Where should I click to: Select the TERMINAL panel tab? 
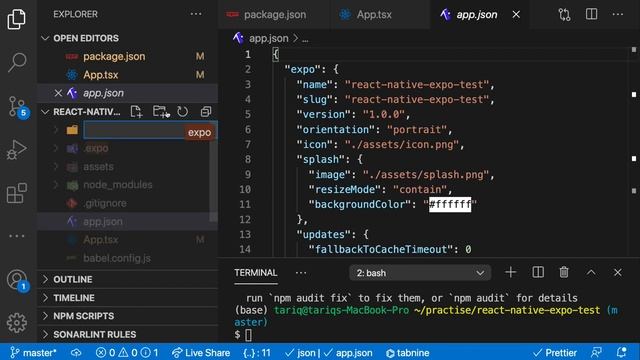(256, 273)
